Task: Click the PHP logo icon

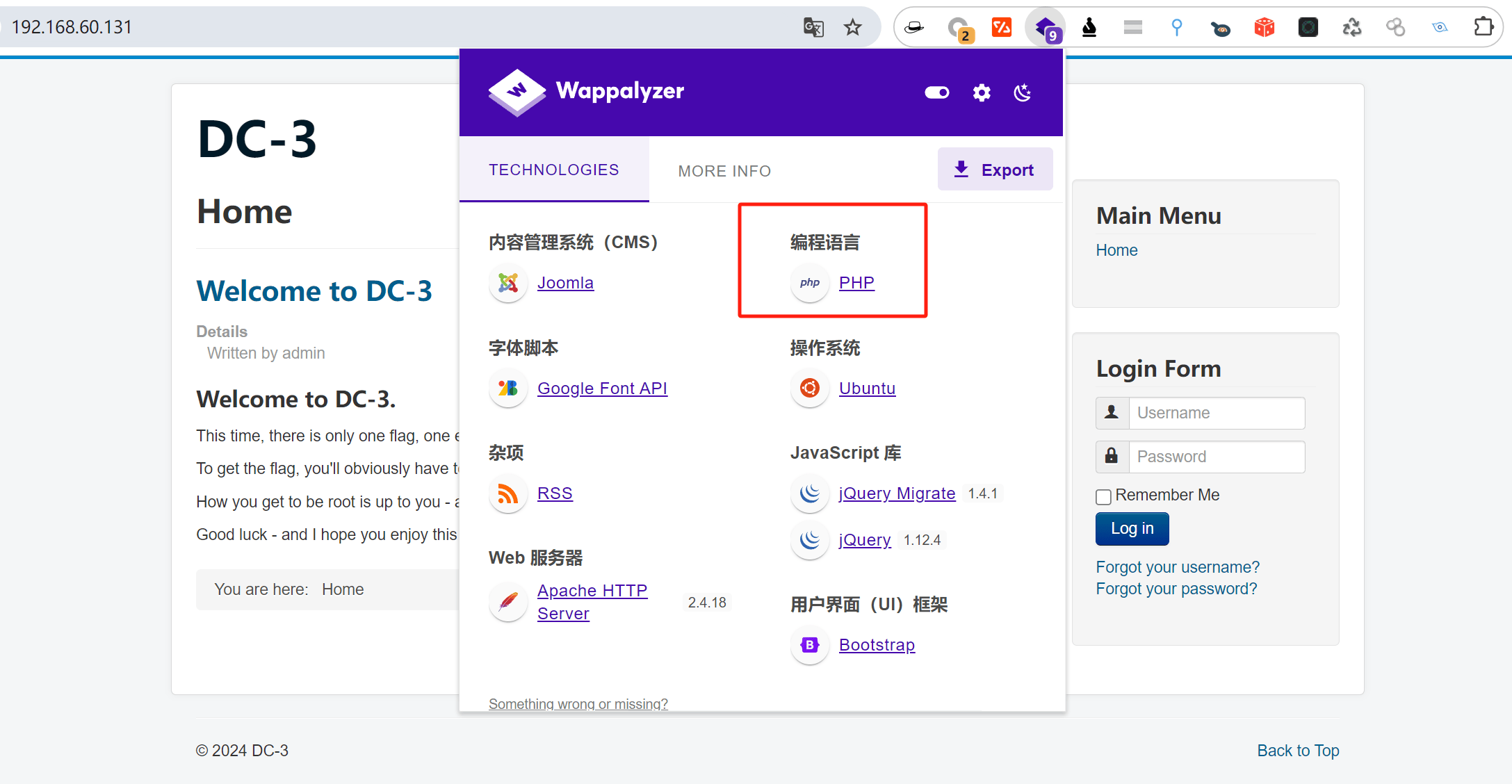Action: [x=809, y=283]
